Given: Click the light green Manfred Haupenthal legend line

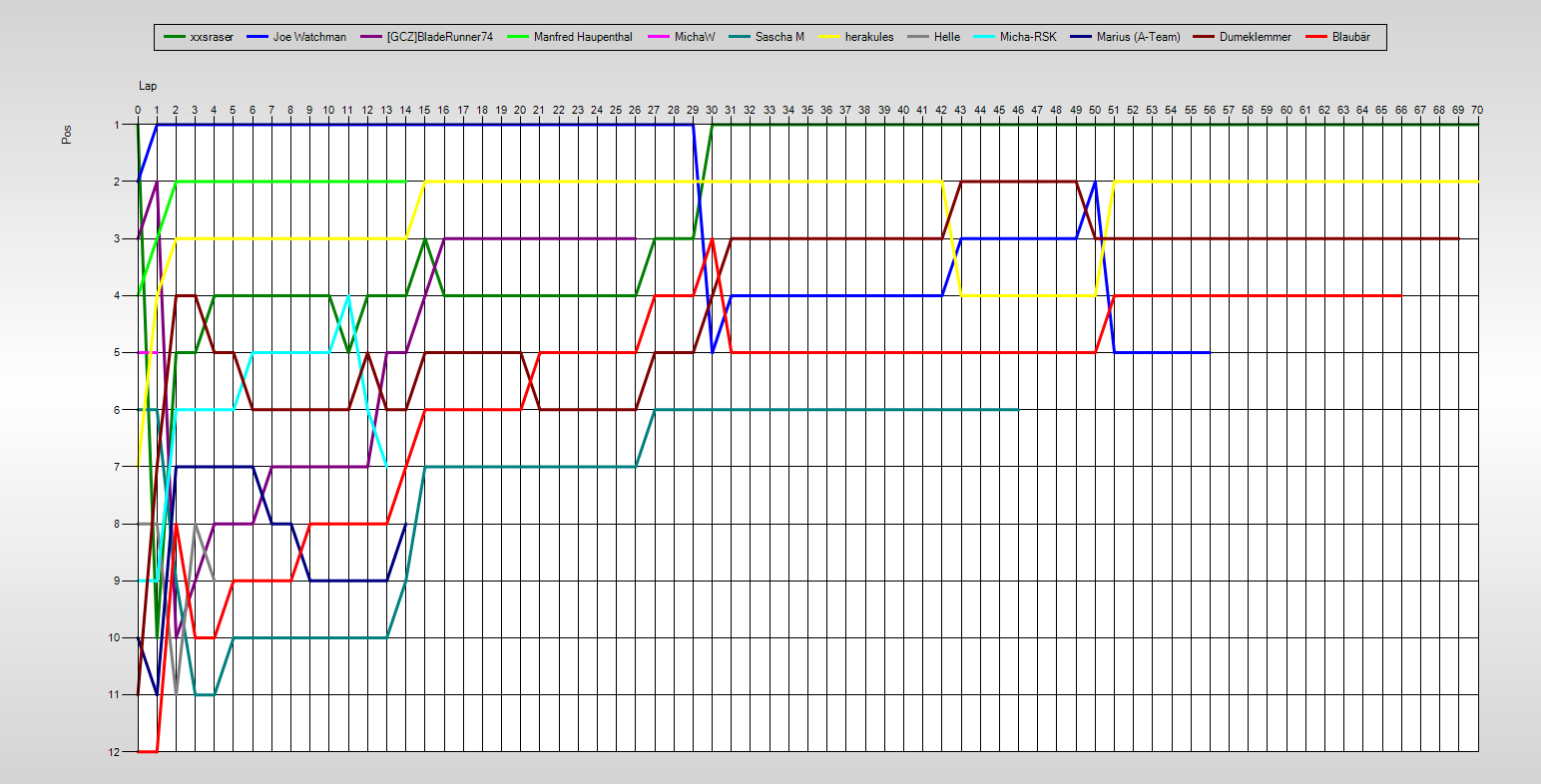Looking at the screenshot, I should 518,37.
